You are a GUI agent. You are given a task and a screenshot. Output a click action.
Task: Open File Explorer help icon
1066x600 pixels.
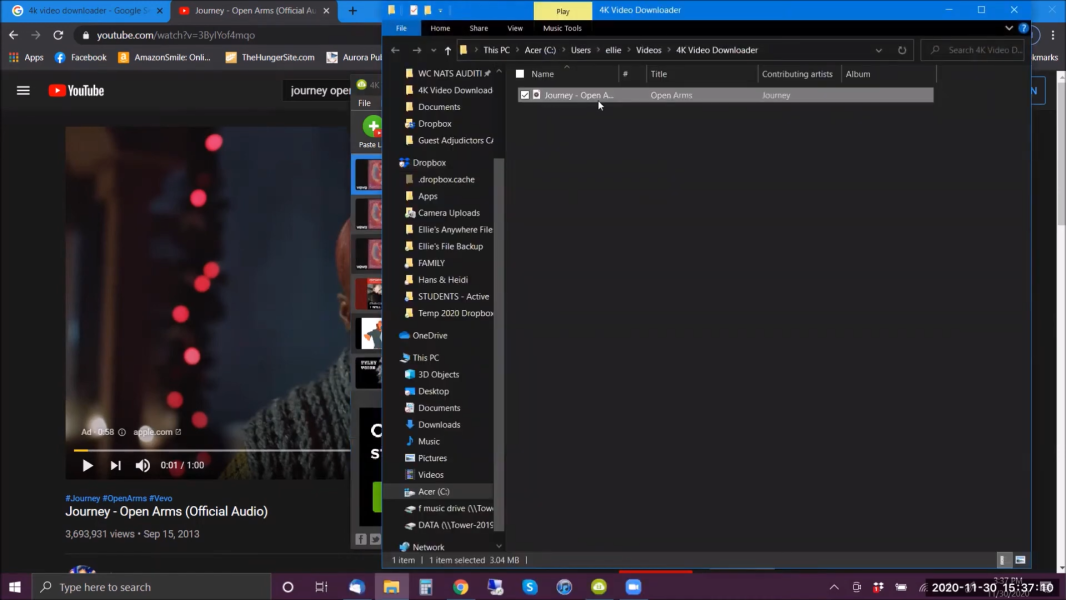tap(1023, 28)
